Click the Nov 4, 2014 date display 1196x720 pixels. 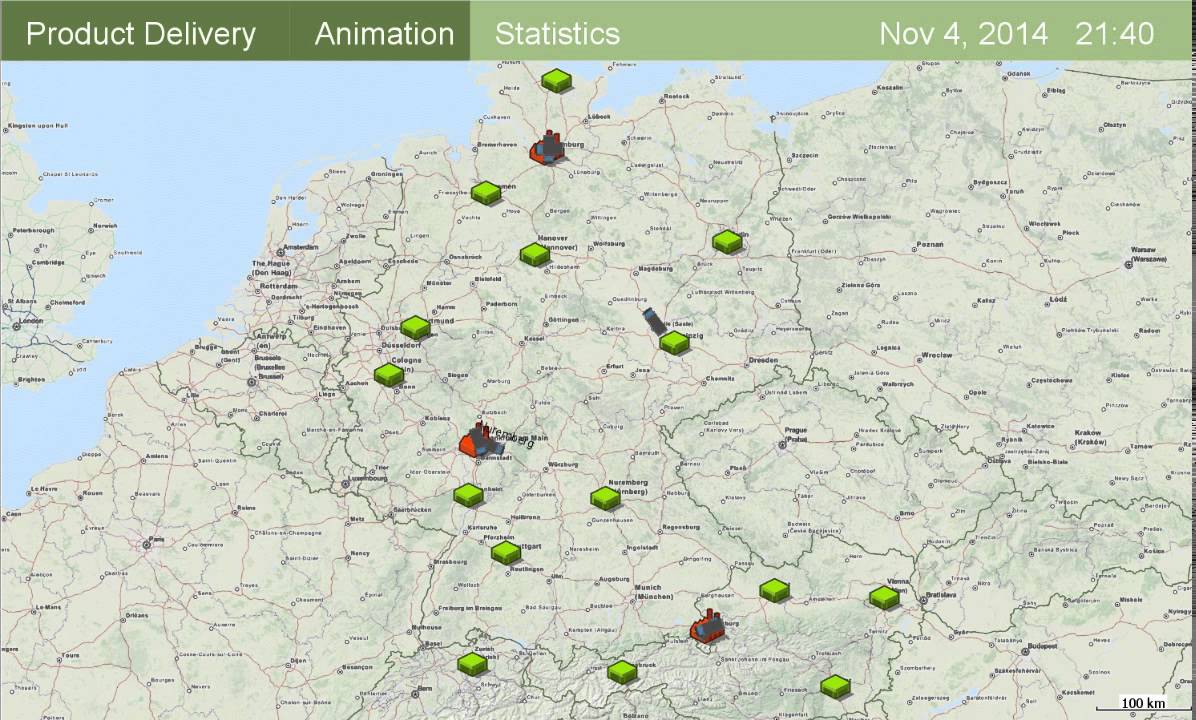pyautogui.click(x=963, y=33)
